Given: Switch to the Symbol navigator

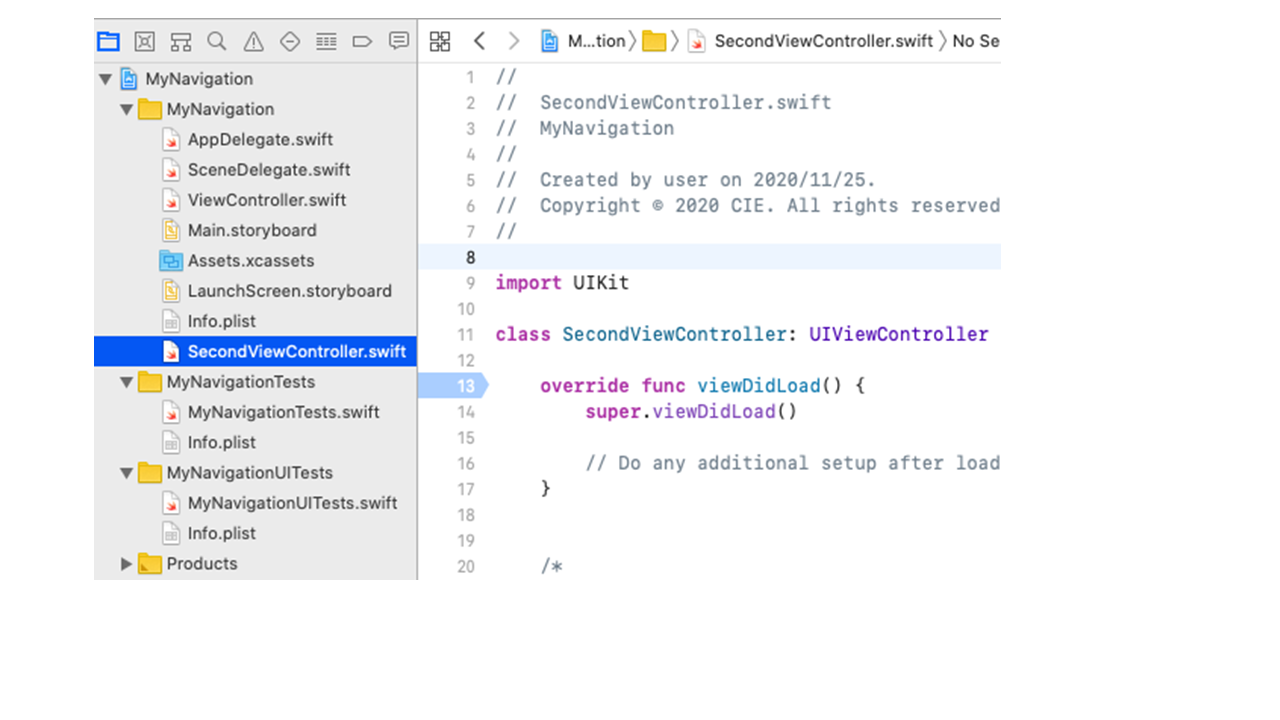Looking at the screenshot, I should pyautogui.click(x=181, y=41).
